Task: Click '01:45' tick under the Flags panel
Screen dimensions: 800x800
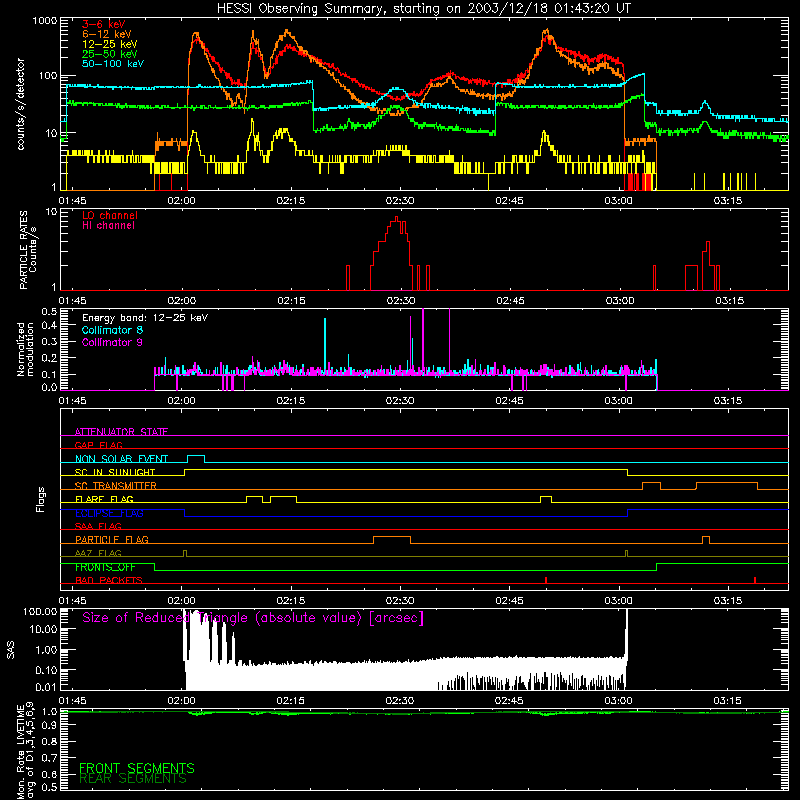Action: pyautogui.click(x=72, y=601)
